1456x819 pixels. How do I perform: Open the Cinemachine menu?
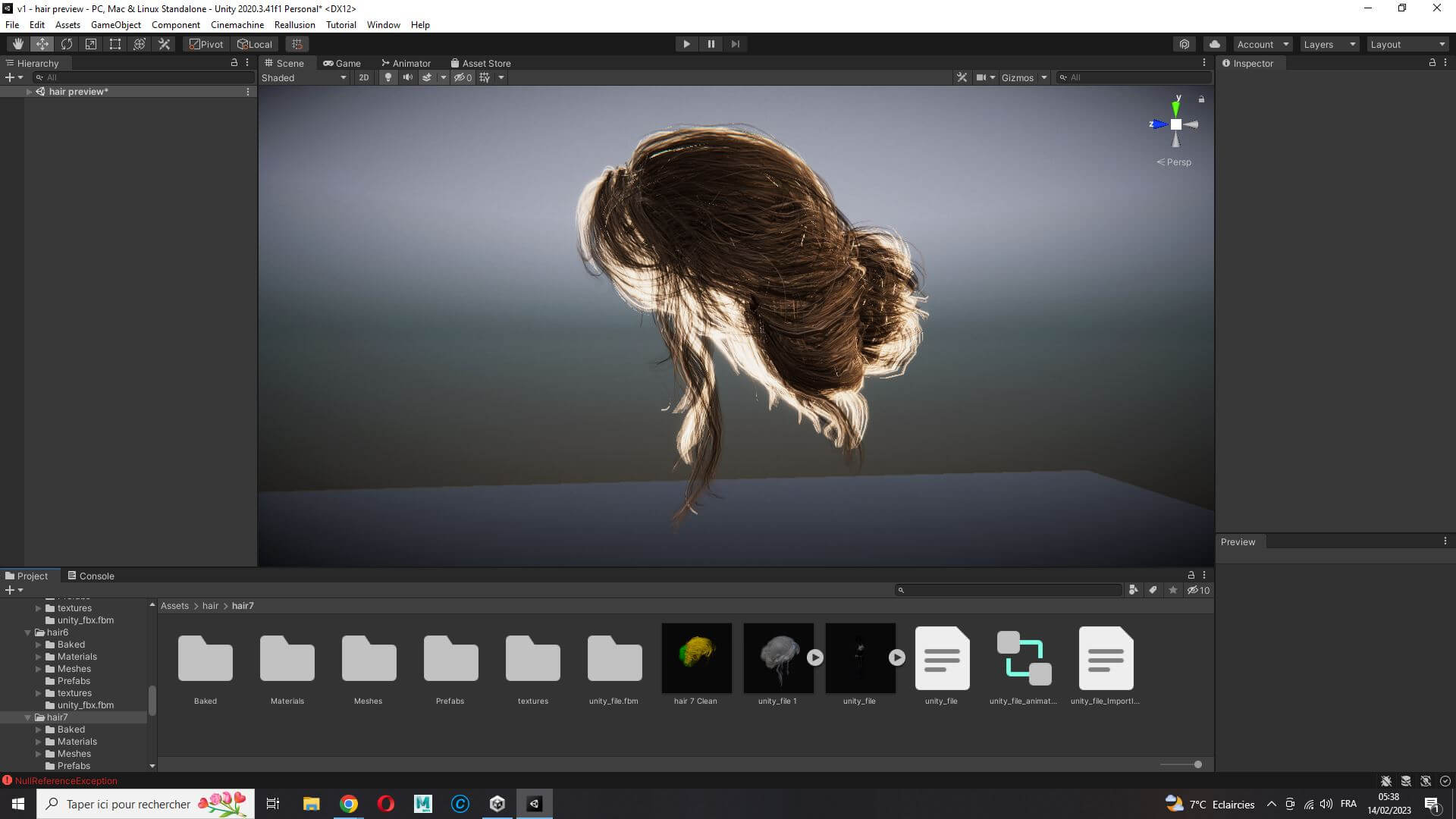click(237, 25)
